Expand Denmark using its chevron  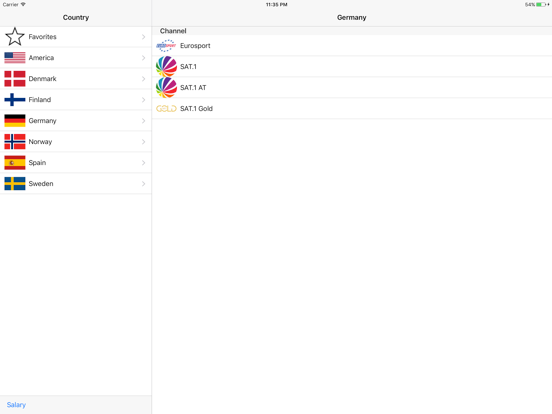(x=144, y=79)
